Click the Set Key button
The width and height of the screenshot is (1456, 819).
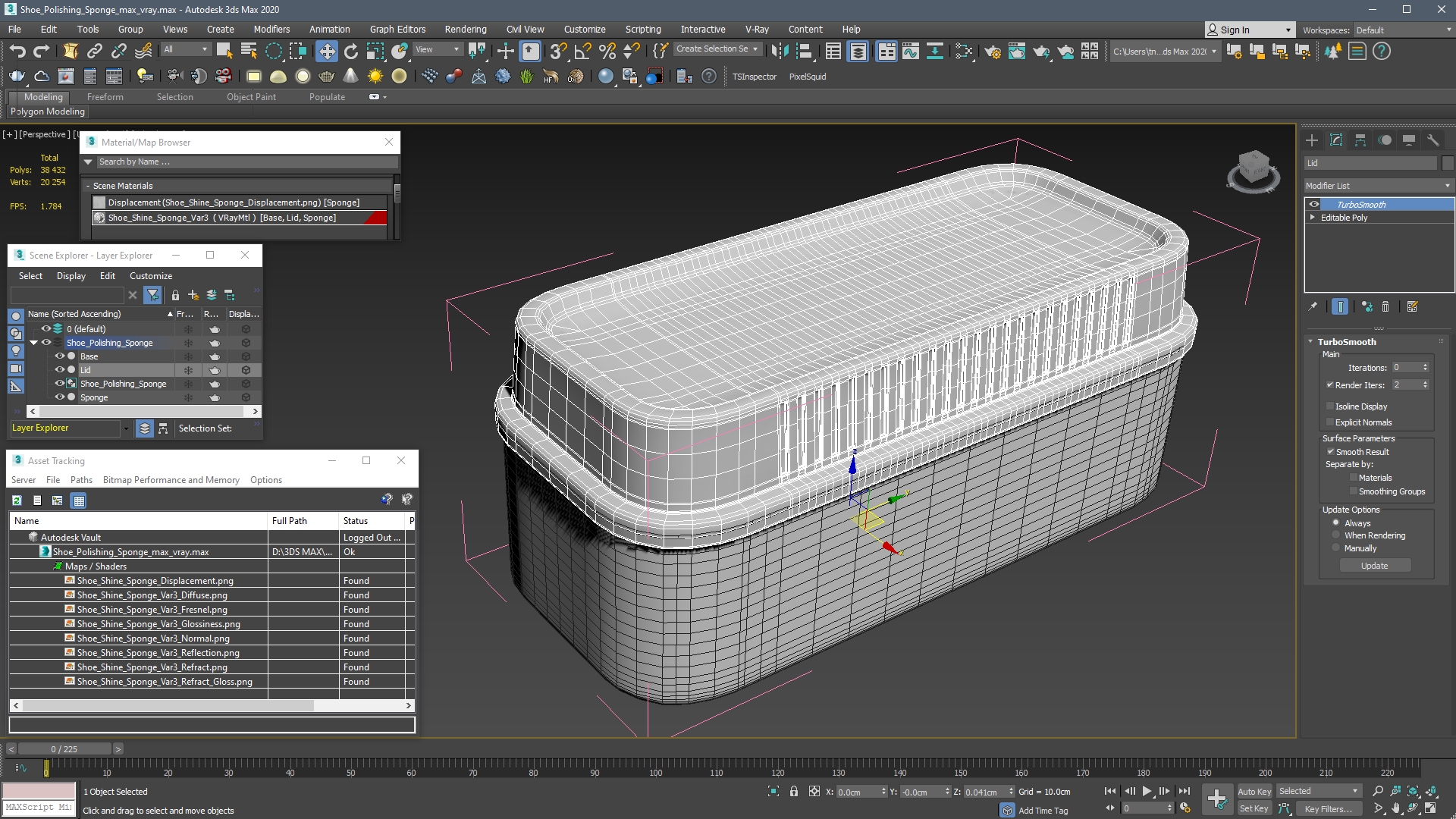(1254, 808)
